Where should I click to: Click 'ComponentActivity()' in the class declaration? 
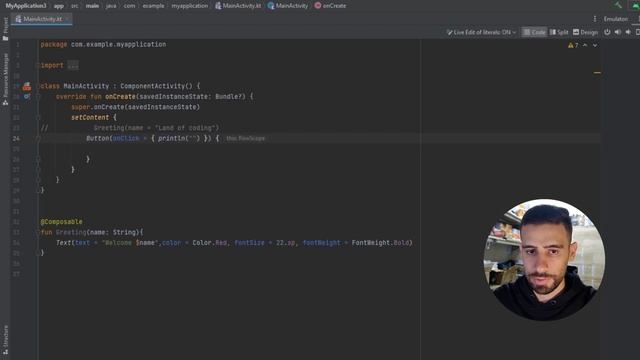pos(156,86)
